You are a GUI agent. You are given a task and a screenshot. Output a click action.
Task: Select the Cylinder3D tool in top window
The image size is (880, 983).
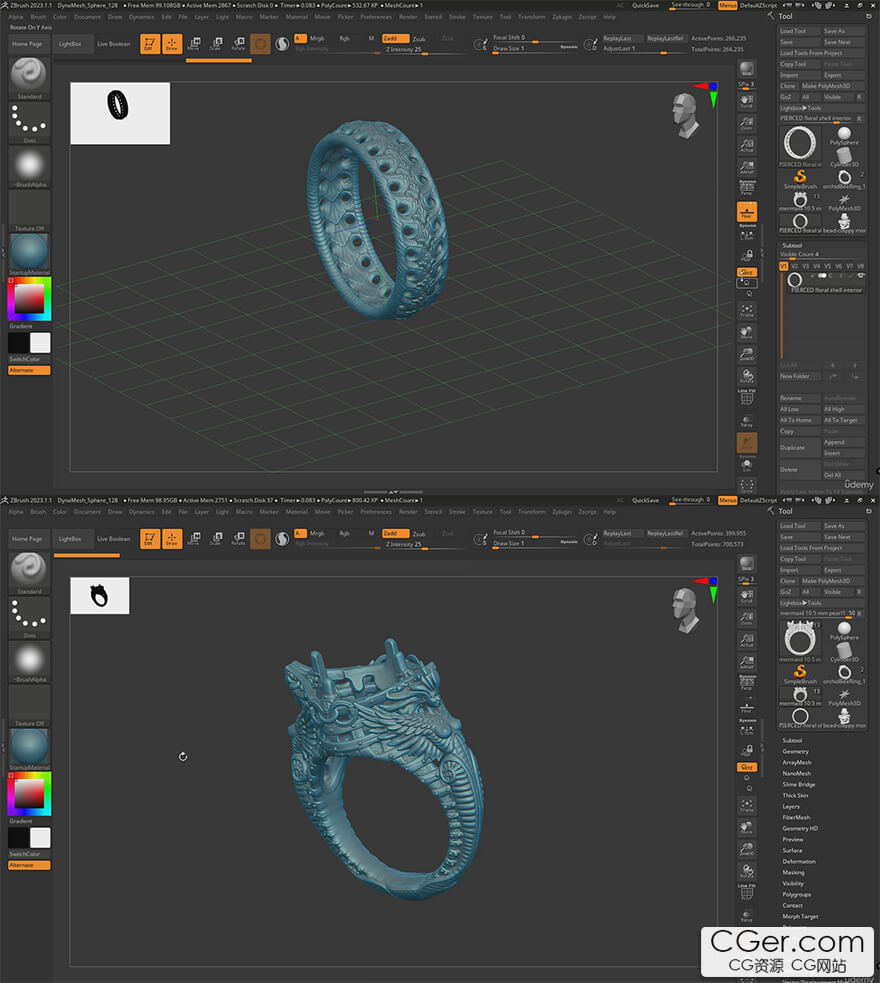[844, 157]
